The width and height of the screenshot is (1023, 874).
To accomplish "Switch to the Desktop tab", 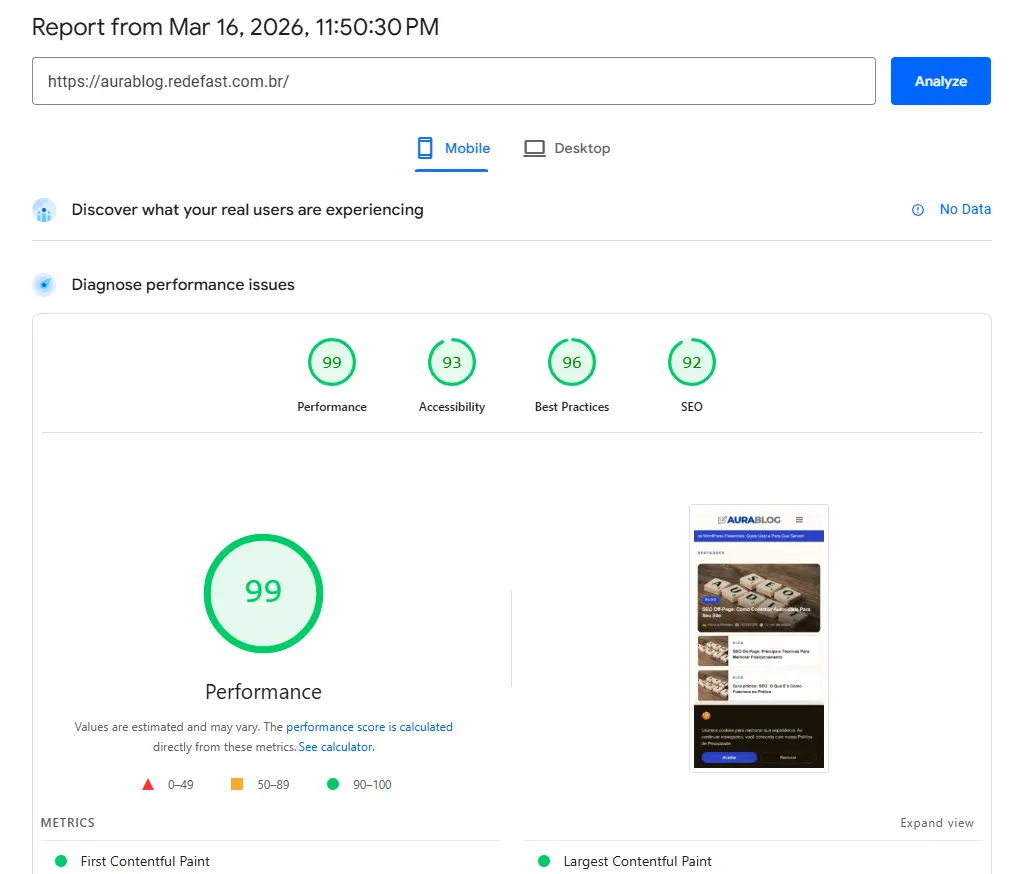I will [x=567, y=148].
